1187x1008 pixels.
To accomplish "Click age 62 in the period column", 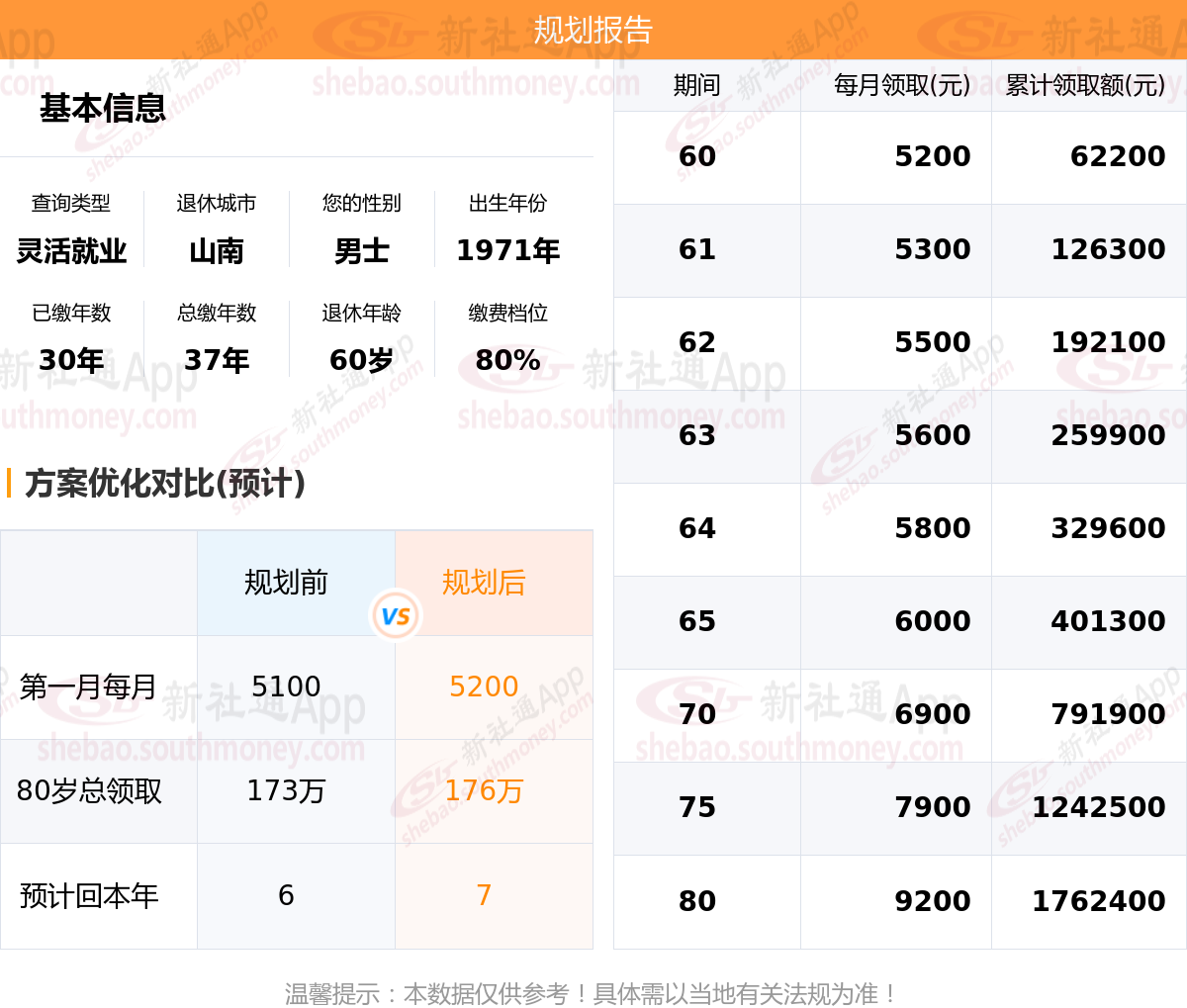I will (697, 342).
